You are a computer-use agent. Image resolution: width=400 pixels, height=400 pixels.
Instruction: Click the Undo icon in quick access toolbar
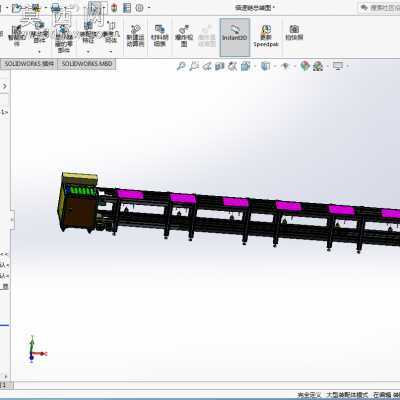(75, 8)
